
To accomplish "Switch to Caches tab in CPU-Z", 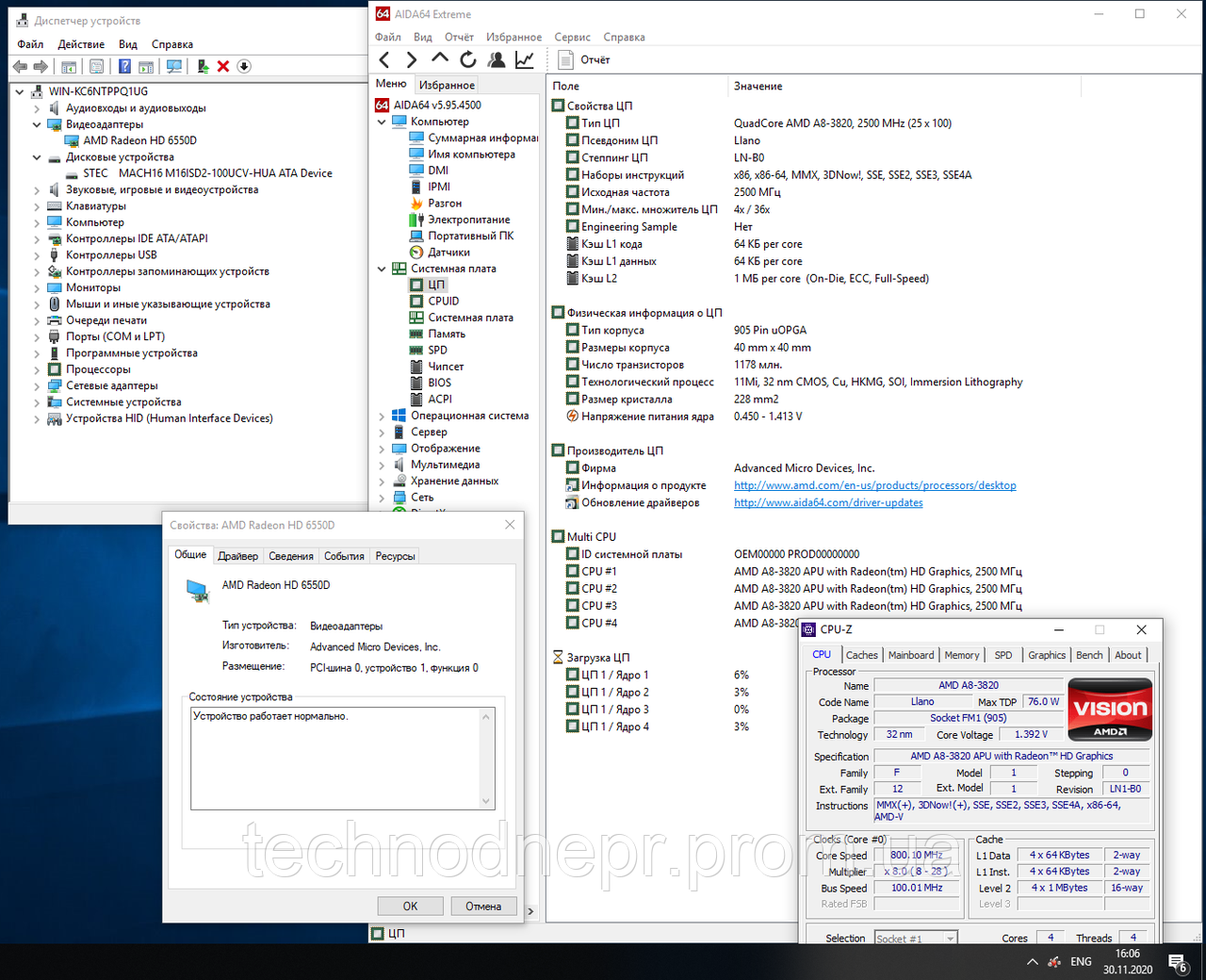I will pyautogui.click(x=861, y=656).
